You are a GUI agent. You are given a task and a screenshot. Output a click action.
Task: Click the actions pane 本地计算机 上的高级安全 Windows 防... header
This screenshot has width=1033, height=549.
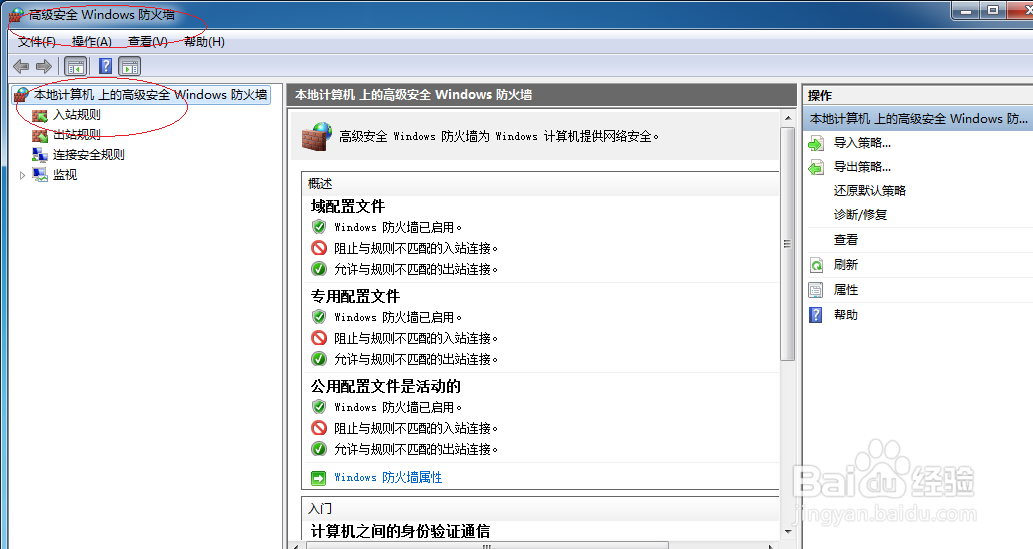pyautogui.click(x=918, y=119)
